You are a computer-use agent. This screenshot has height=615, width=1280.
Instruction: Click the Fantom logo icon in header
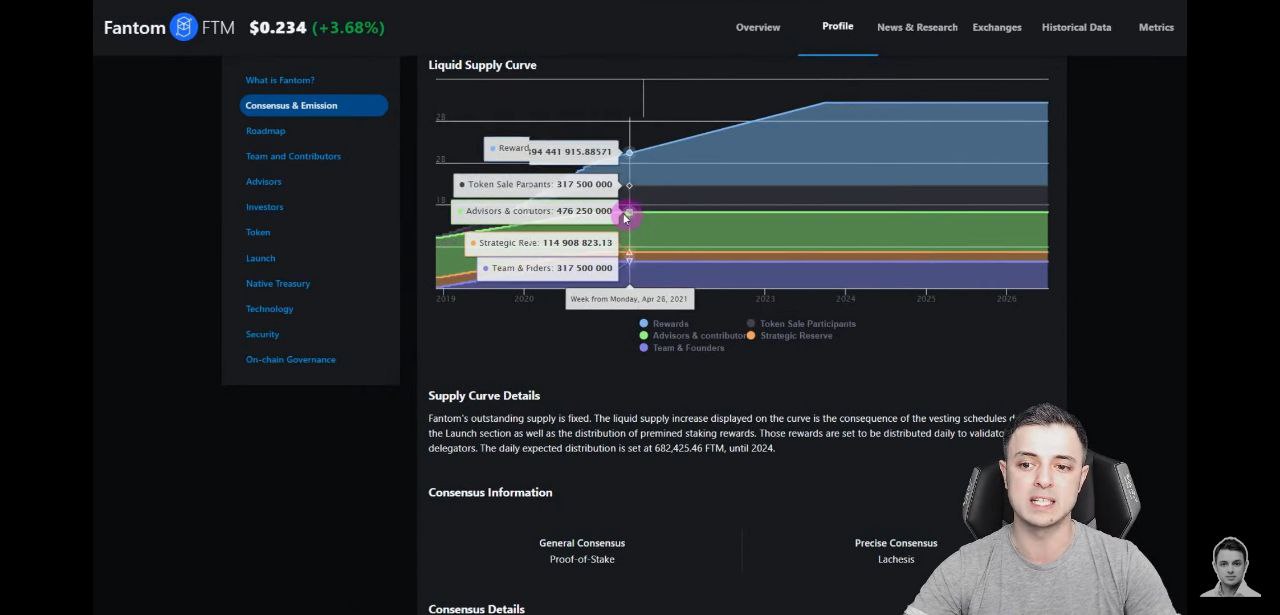coord(184,27)
